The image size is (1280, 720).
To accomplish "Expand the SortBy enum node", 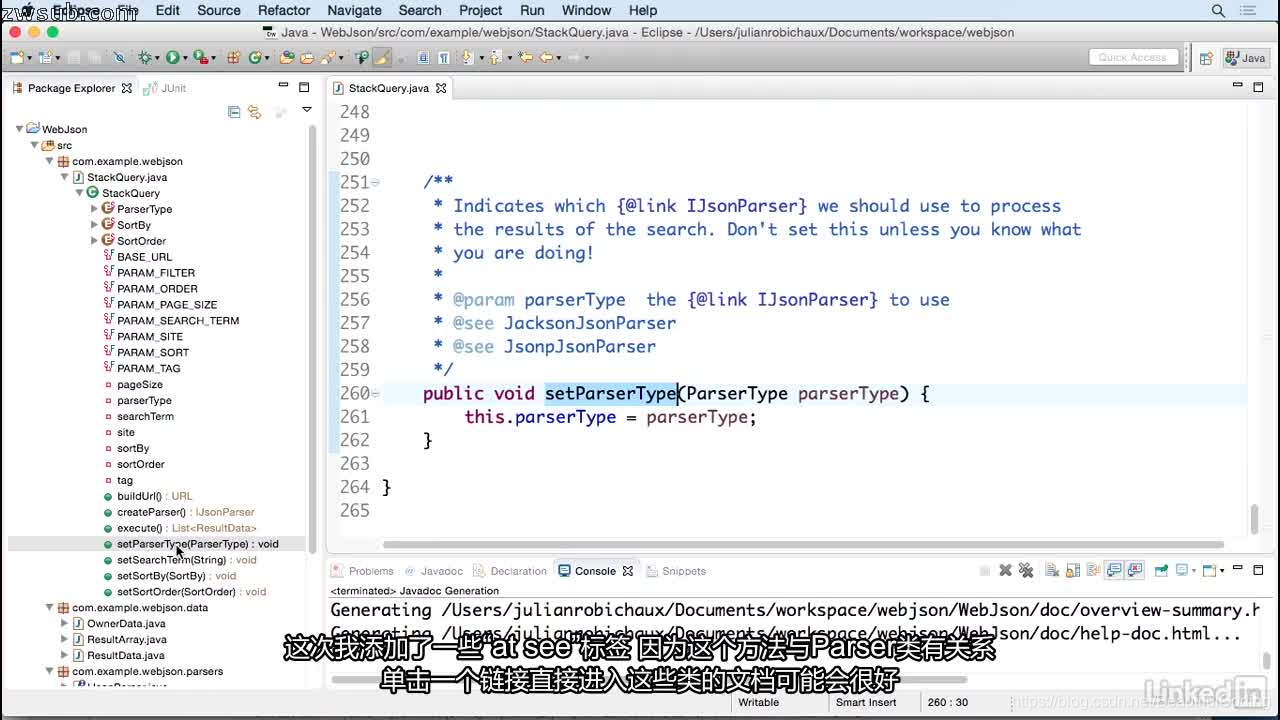I will (x=94, y=225).
